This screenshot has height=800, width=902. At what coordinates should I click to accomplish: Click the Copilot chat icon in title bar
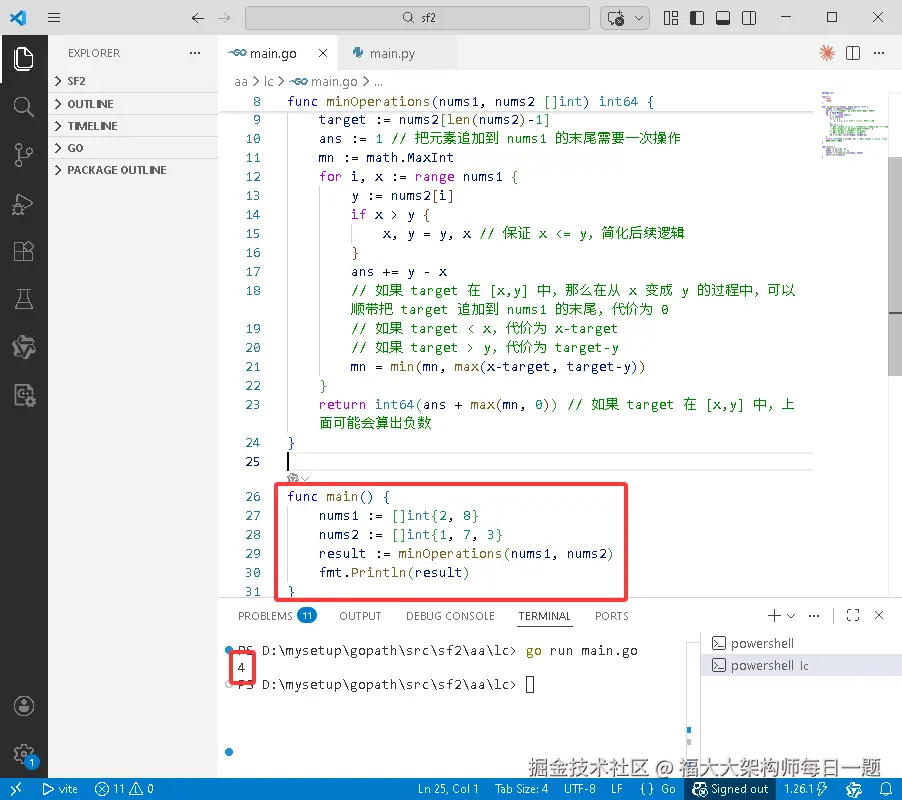click(616, 18)
